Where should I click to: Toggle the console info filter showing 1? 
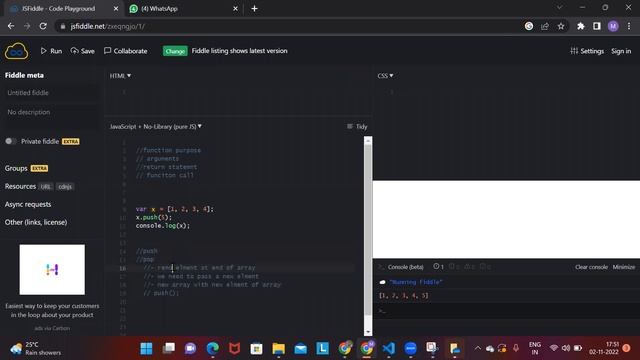438,267
